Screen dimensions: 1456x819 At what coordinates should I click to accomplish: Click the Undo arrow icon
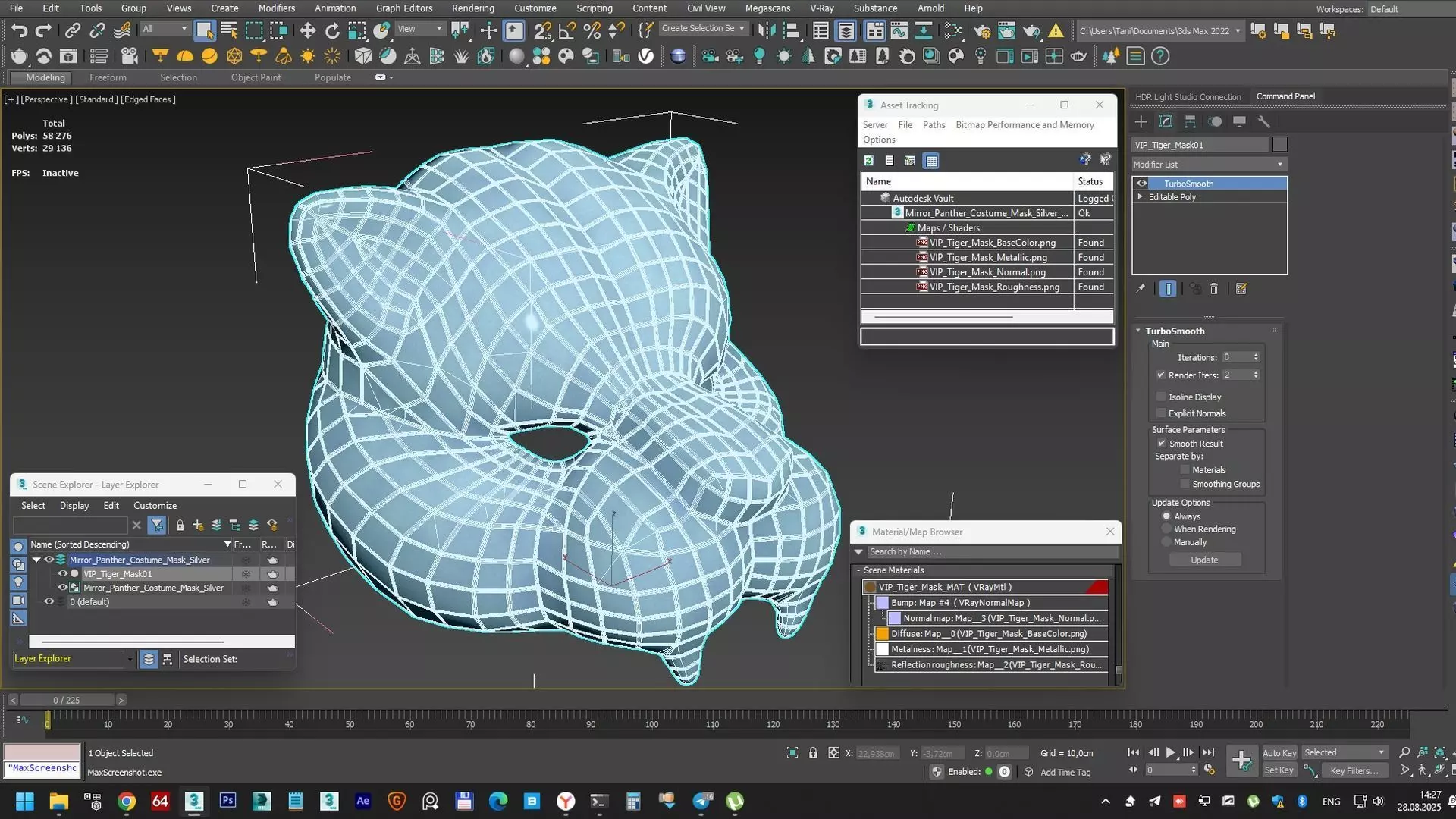click(19, 30)
